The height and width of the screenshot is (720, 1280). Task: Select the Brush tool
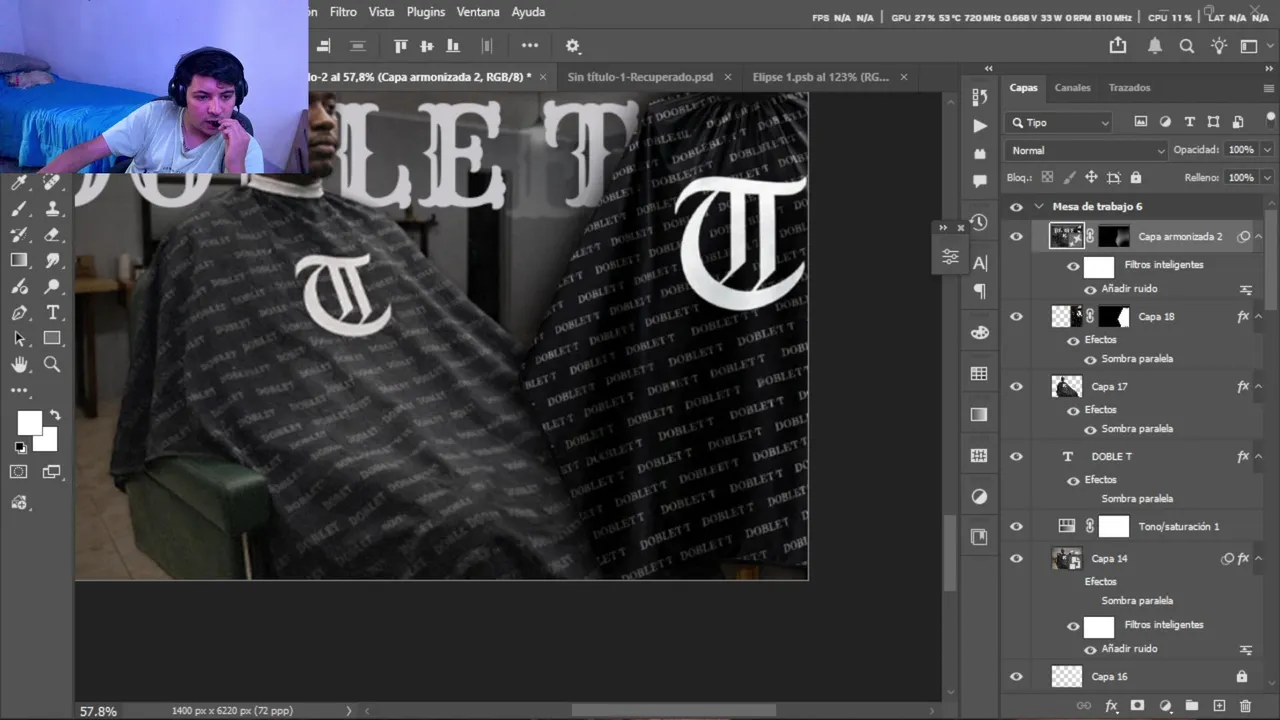[x=19, y=209]
